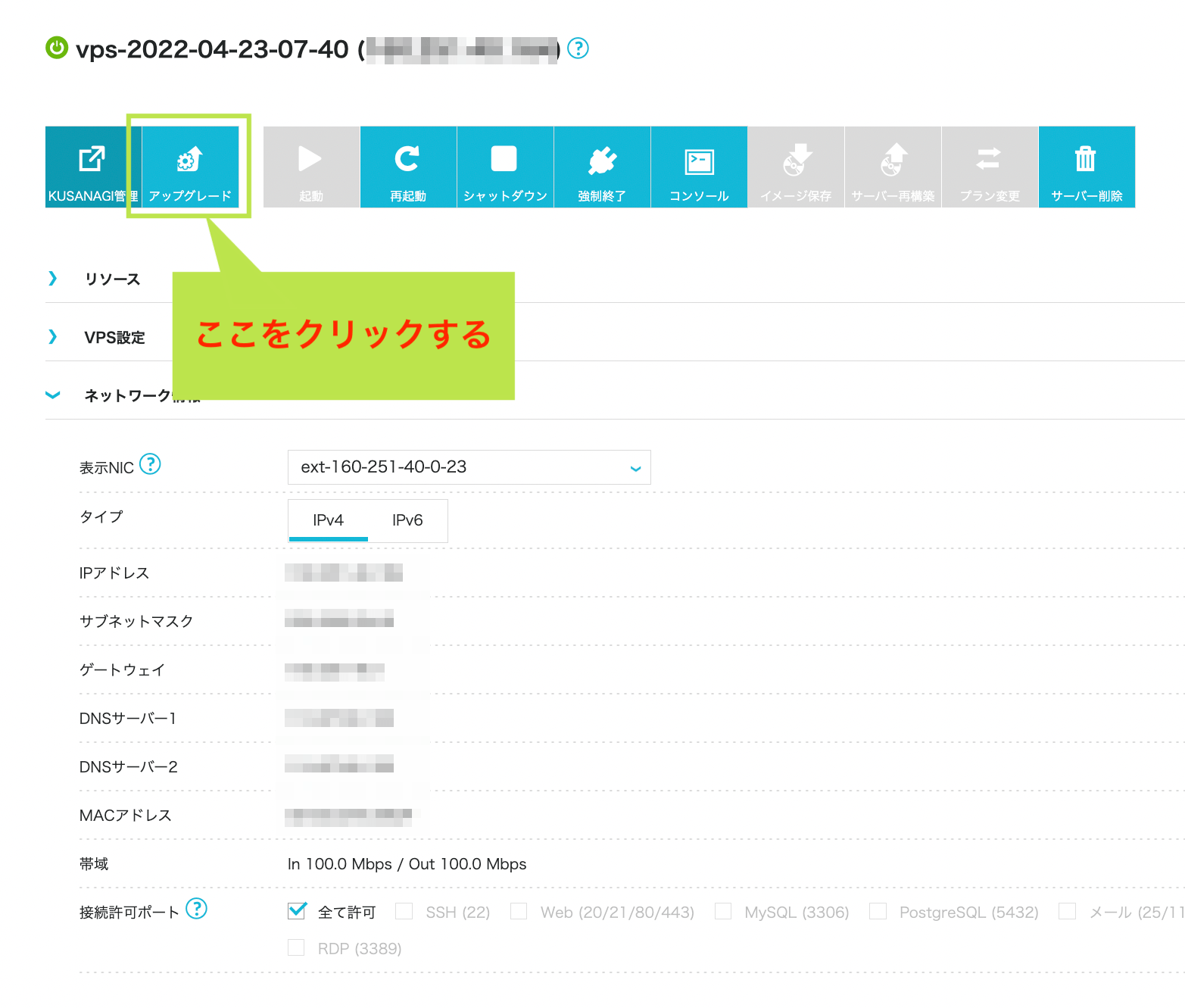Select the IPv4 tab
The height and width of the screenshot is (1008, 1185).
(328, 520)
